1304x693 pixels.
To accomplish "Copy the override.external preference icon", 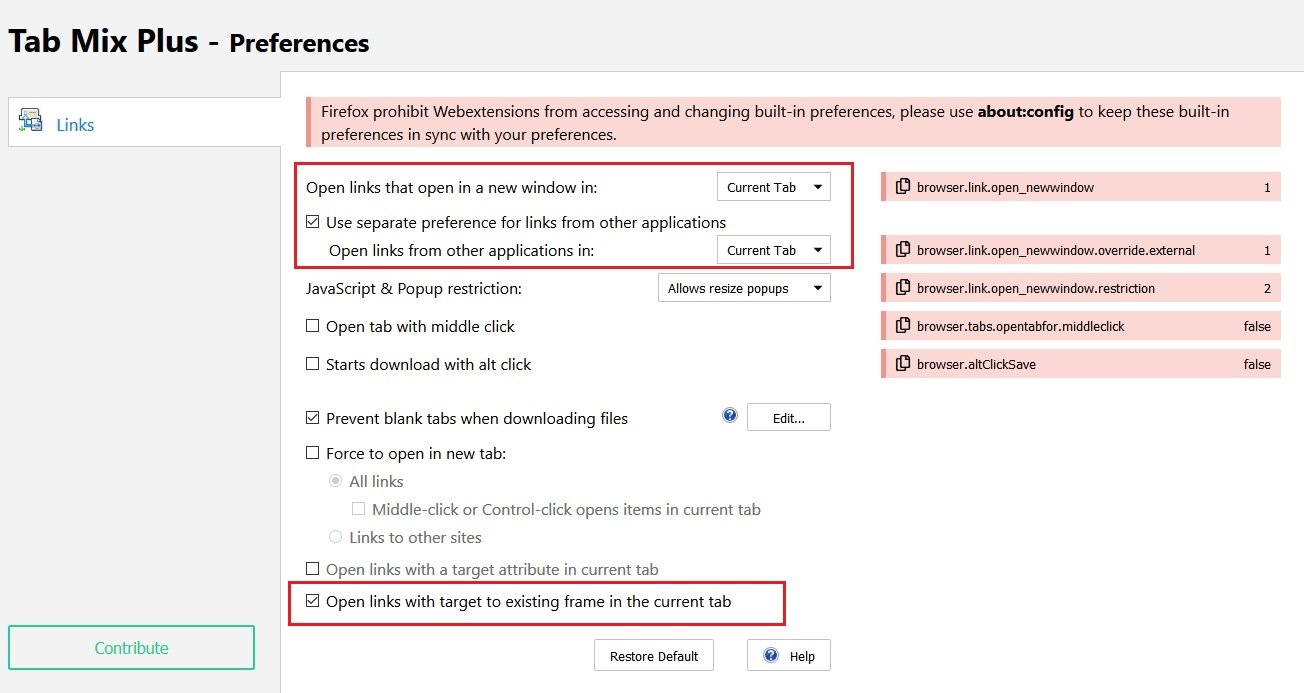I will click(x=903, y=250).
